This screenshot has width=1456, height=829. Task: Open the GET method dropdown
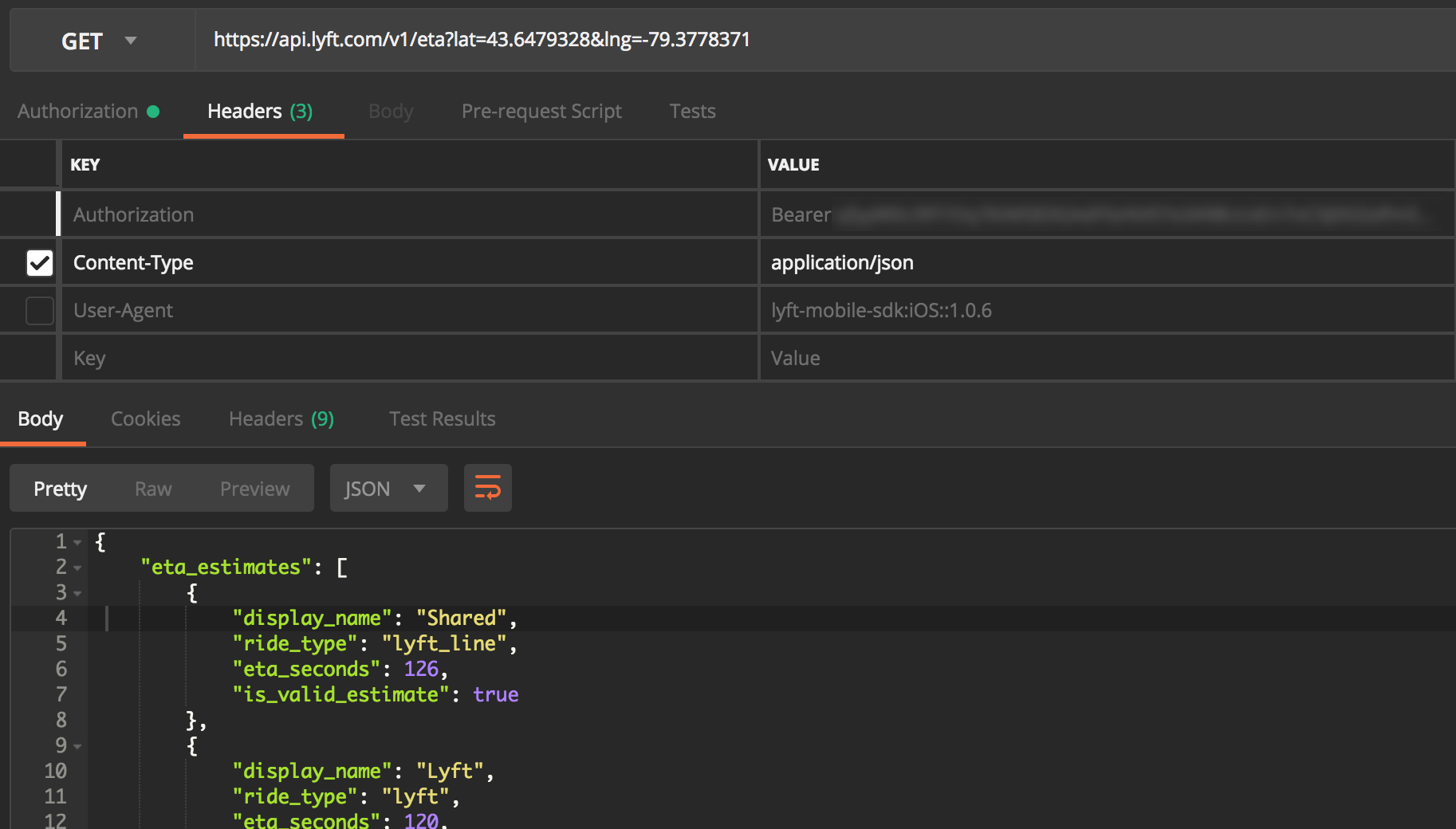click(x=100, y=41)
